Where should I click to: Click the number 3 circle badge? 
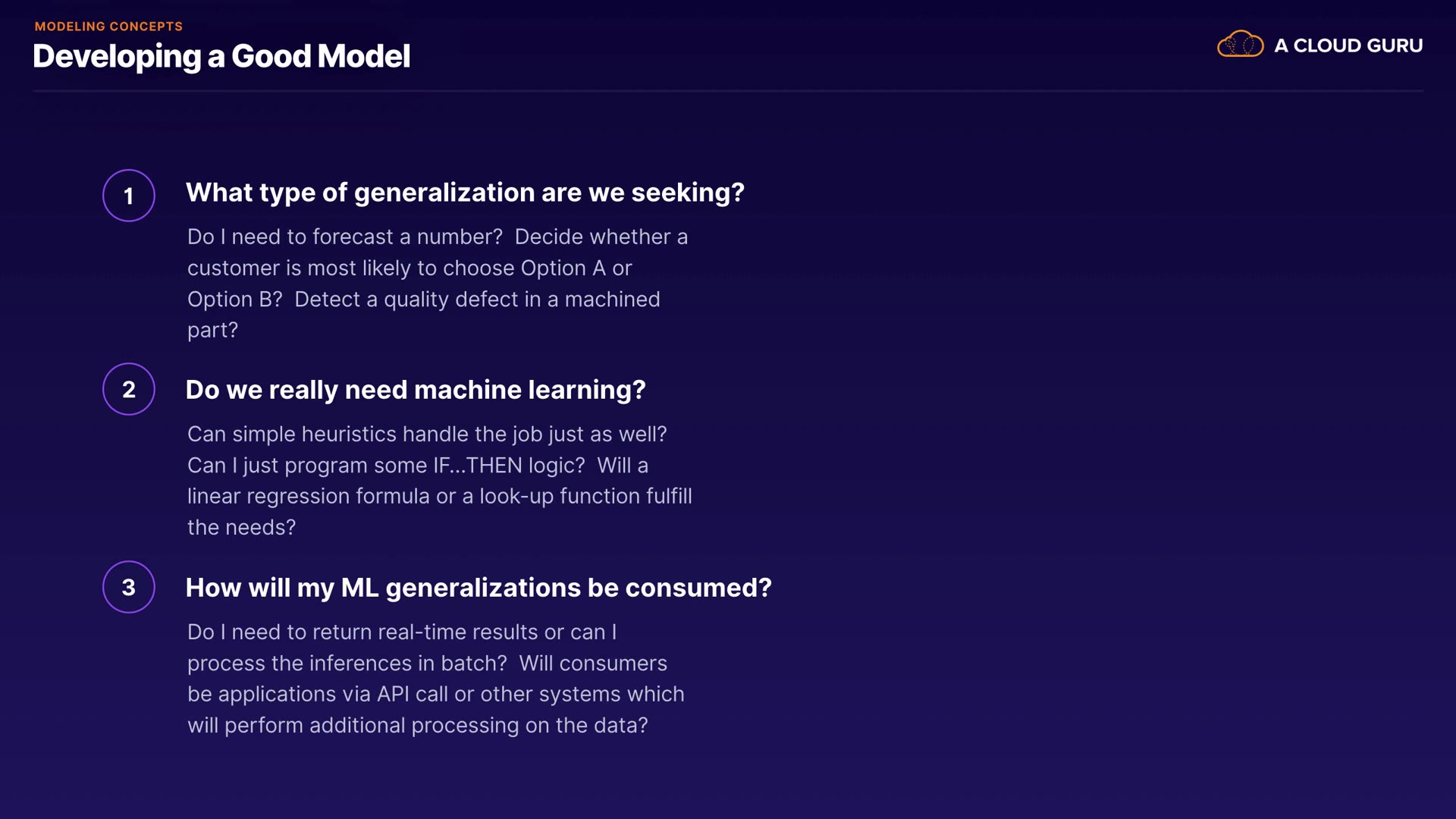[x=129, y=587]
